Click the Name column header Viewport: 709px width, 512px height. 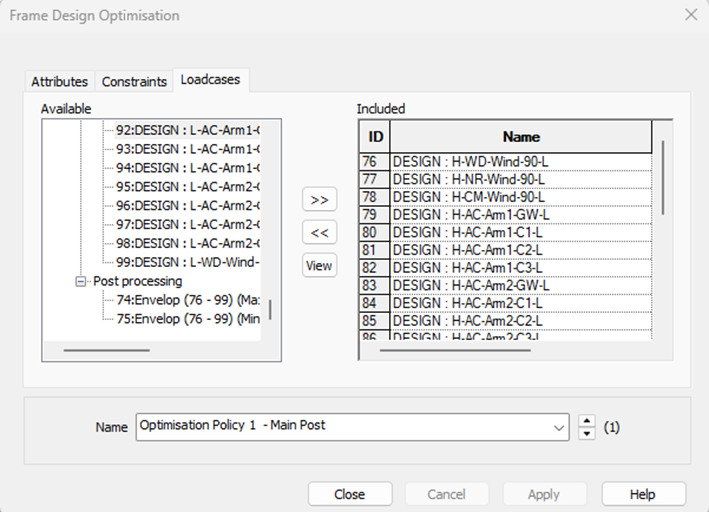click(x=520, y=137)
